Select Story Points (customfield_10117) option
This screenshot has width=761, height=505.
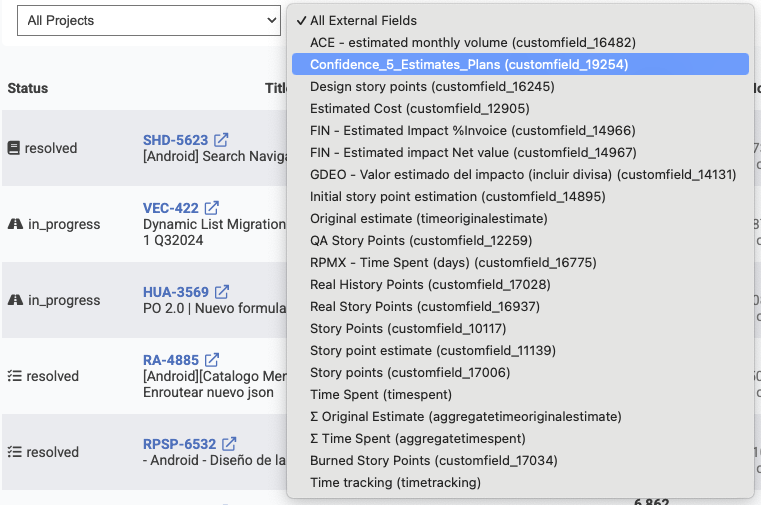408,328
